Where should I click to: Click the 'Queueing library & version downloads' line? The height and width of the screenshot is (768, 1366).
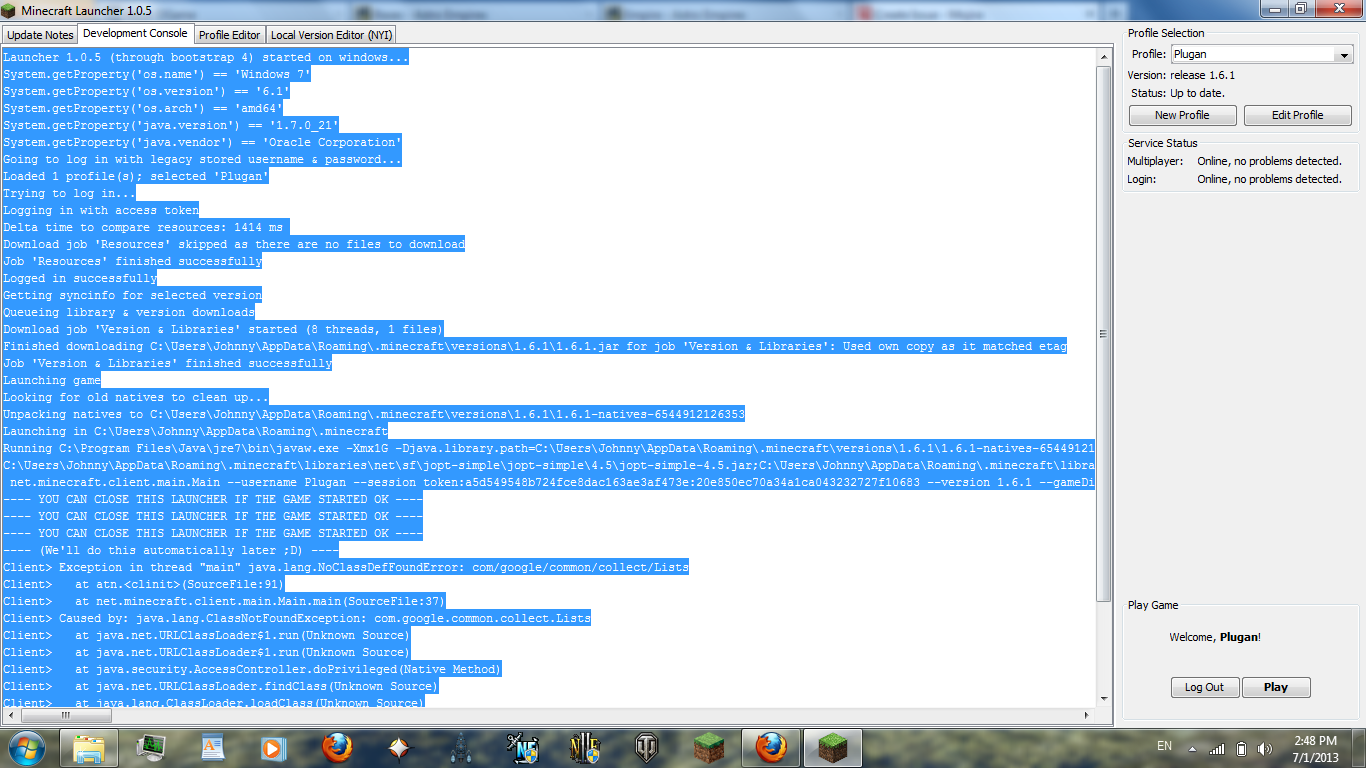click(x=129, y=312)
